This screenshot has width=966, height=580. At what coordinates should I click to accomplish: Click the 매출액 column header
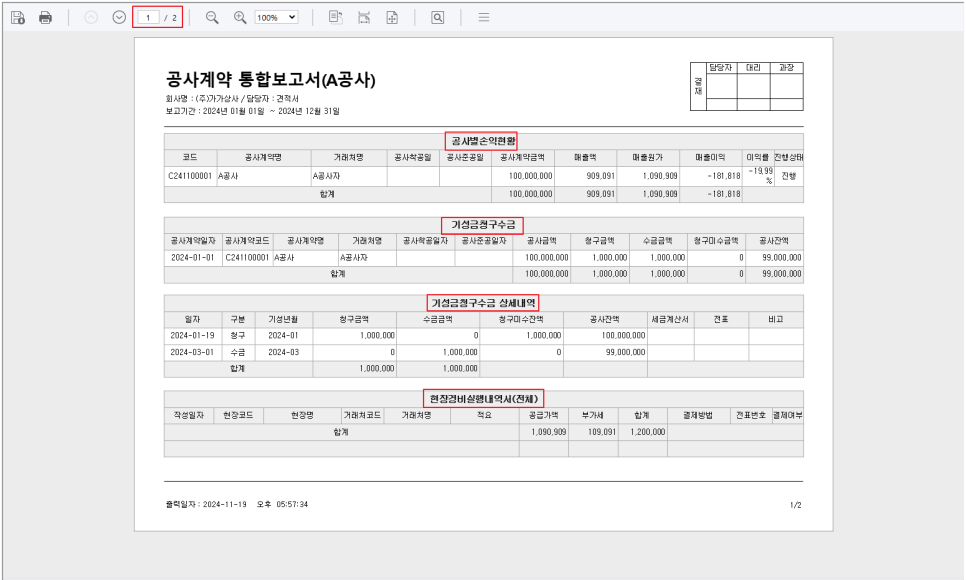[585, 158]
